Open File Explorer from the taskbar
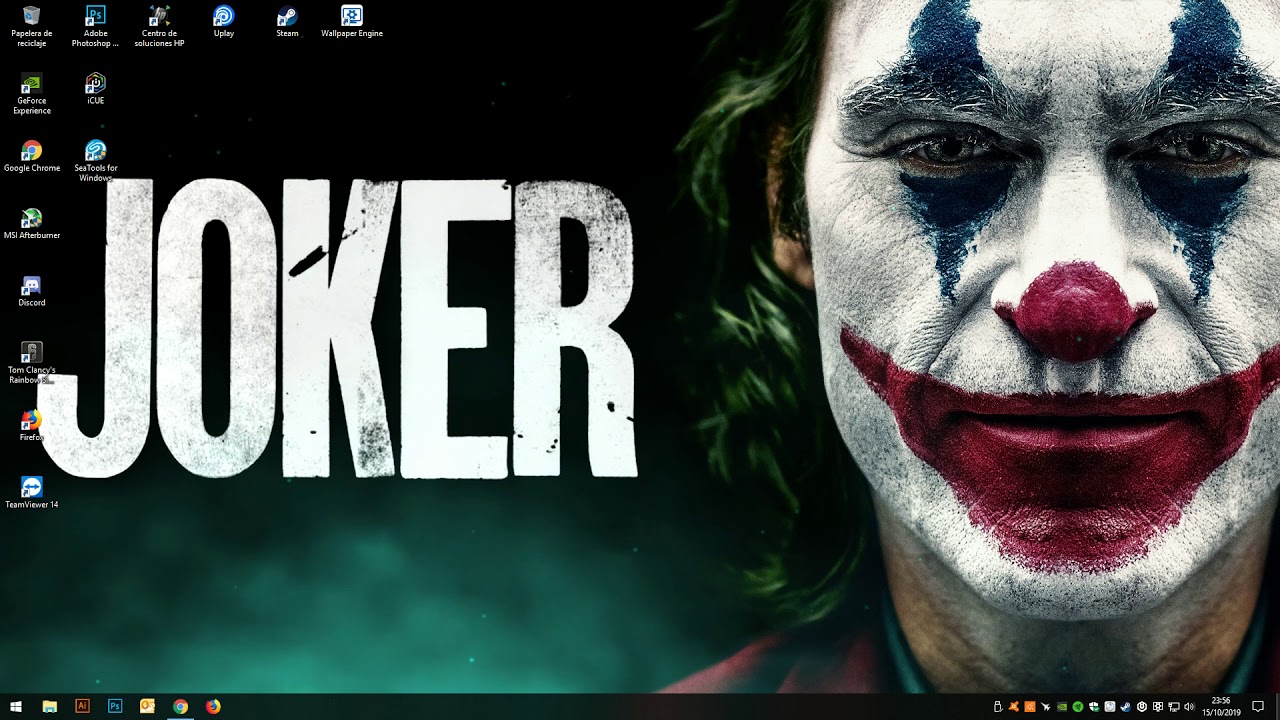 [x=50, y=706]
